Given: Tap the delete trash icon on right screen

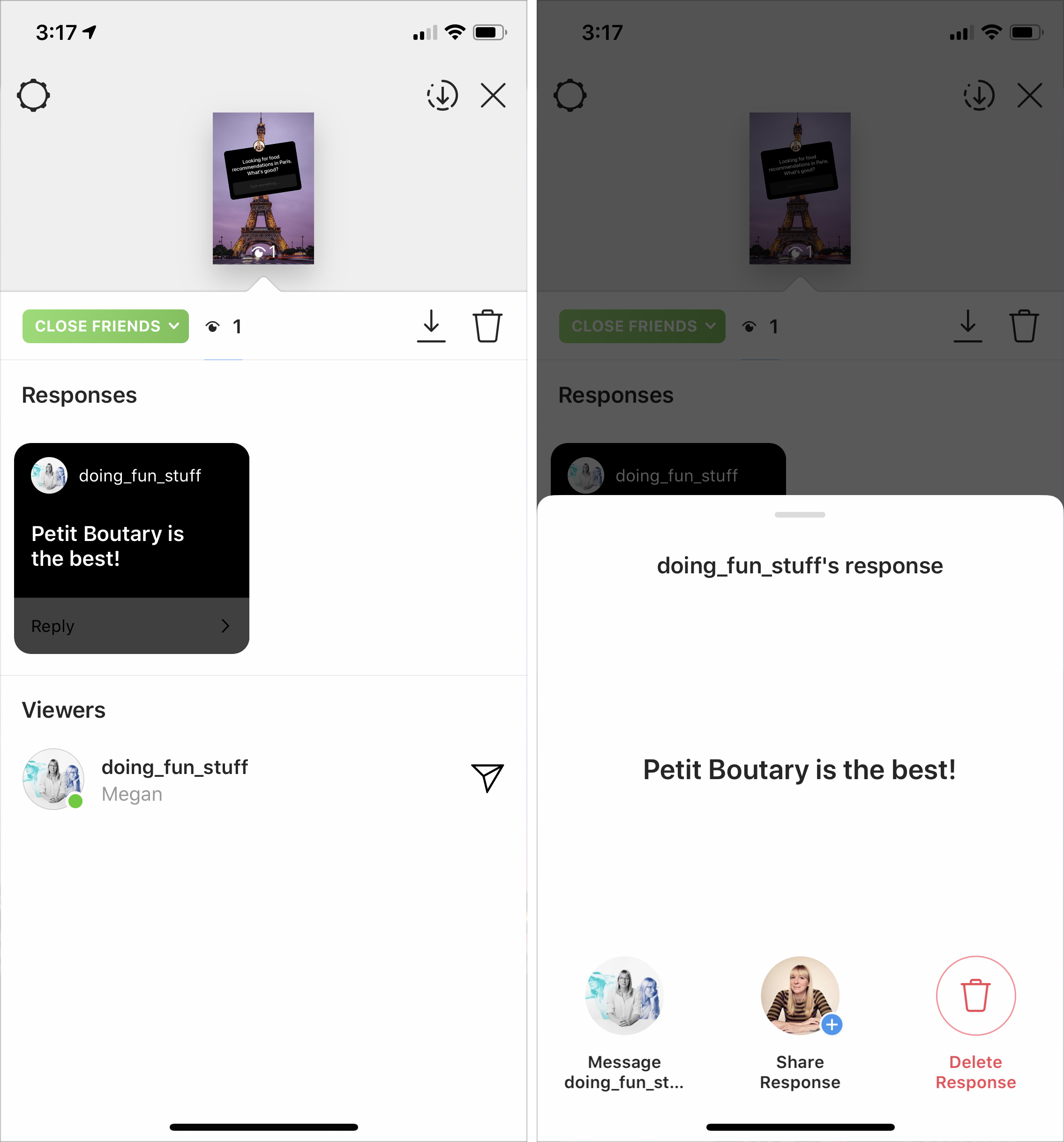Looking at the screenshot, I should (975, 995).
